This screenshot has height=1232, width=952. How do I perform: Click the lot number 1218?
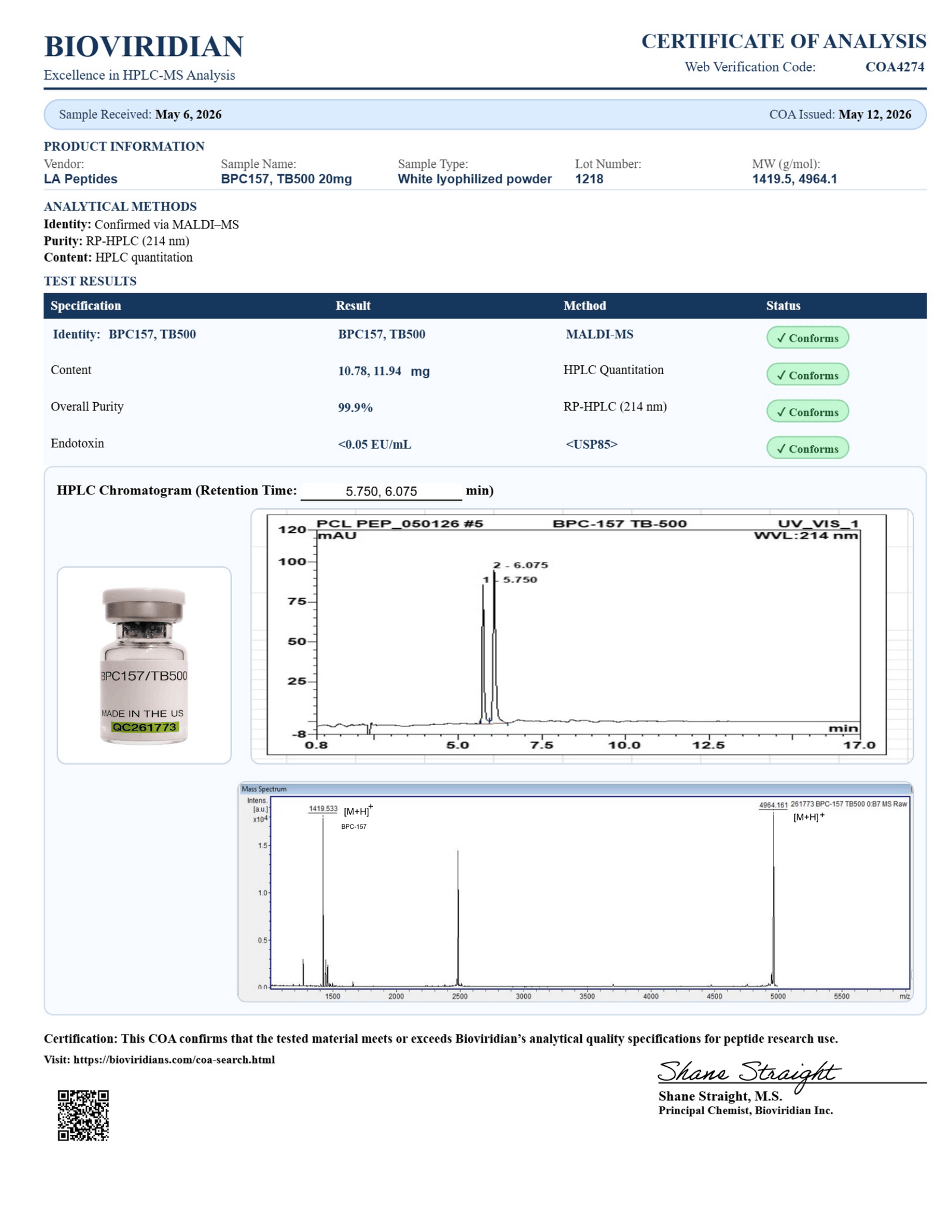tap(589, 179)
